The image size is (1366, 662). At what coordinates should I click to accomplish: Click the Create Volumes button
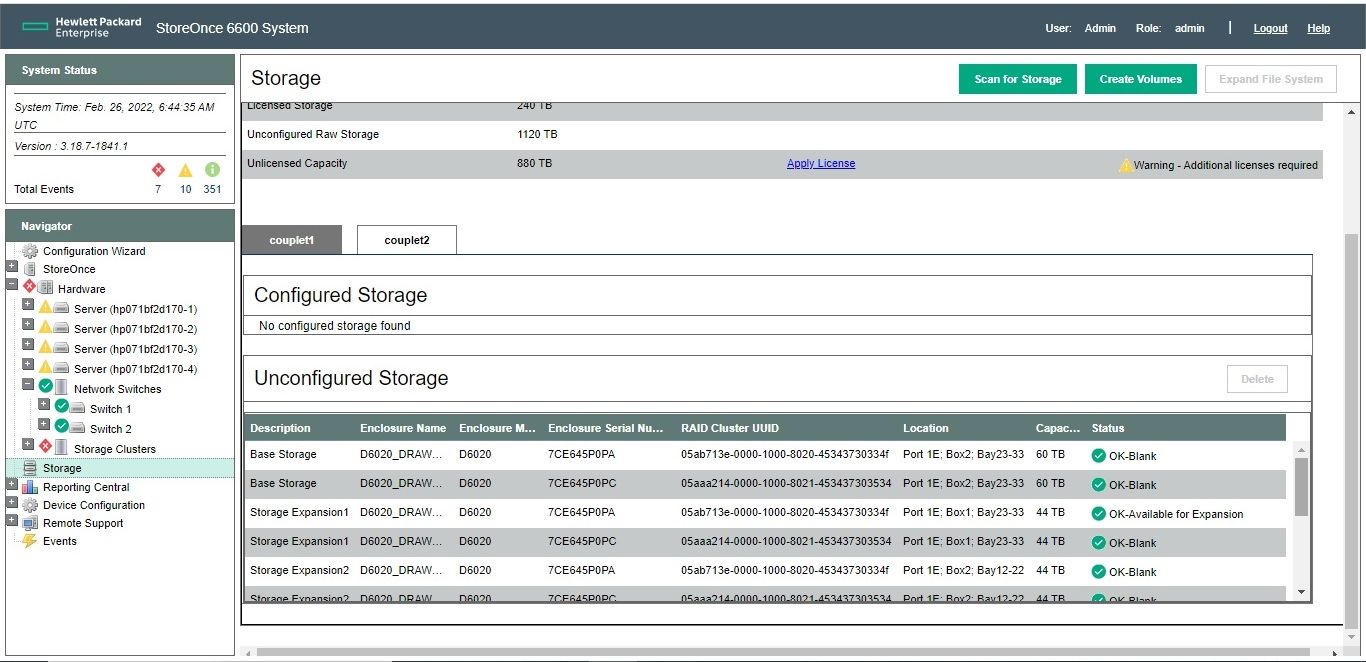click(x=1141, y=79)
